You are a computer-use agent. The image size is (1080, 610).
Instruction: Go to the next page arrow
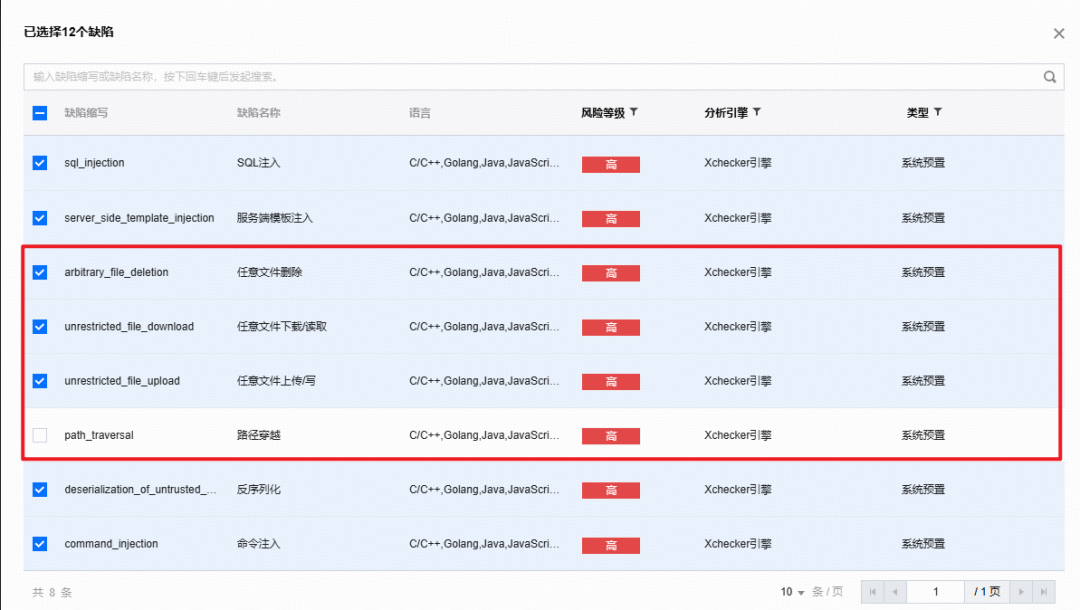coord(1021,592)
